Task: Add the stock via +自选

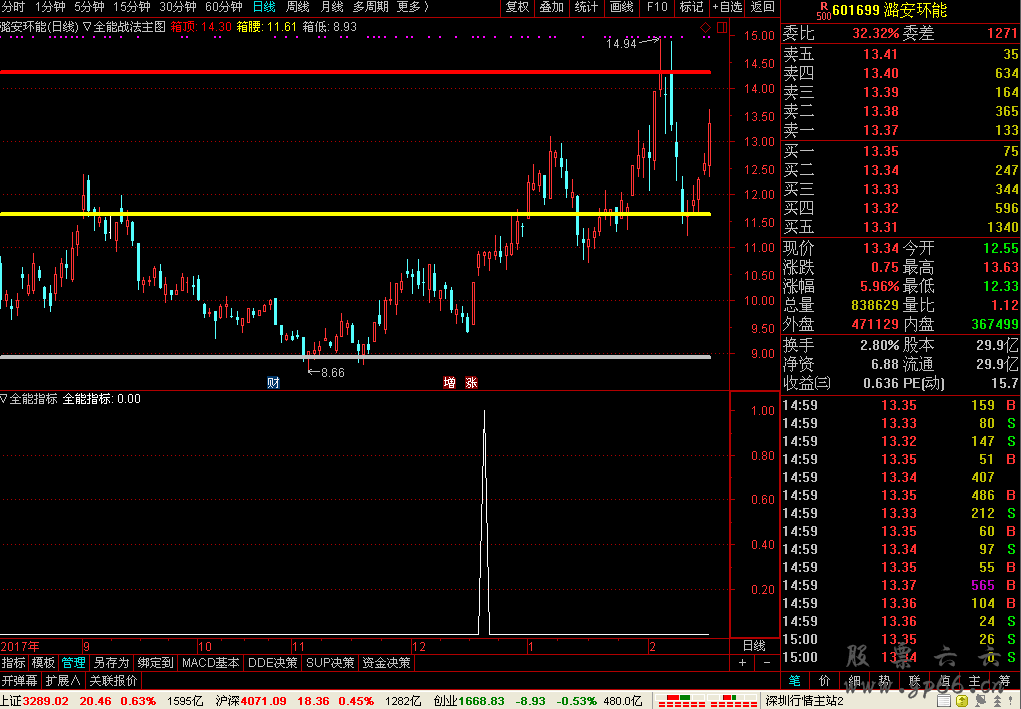Action: tap(726, 7)
